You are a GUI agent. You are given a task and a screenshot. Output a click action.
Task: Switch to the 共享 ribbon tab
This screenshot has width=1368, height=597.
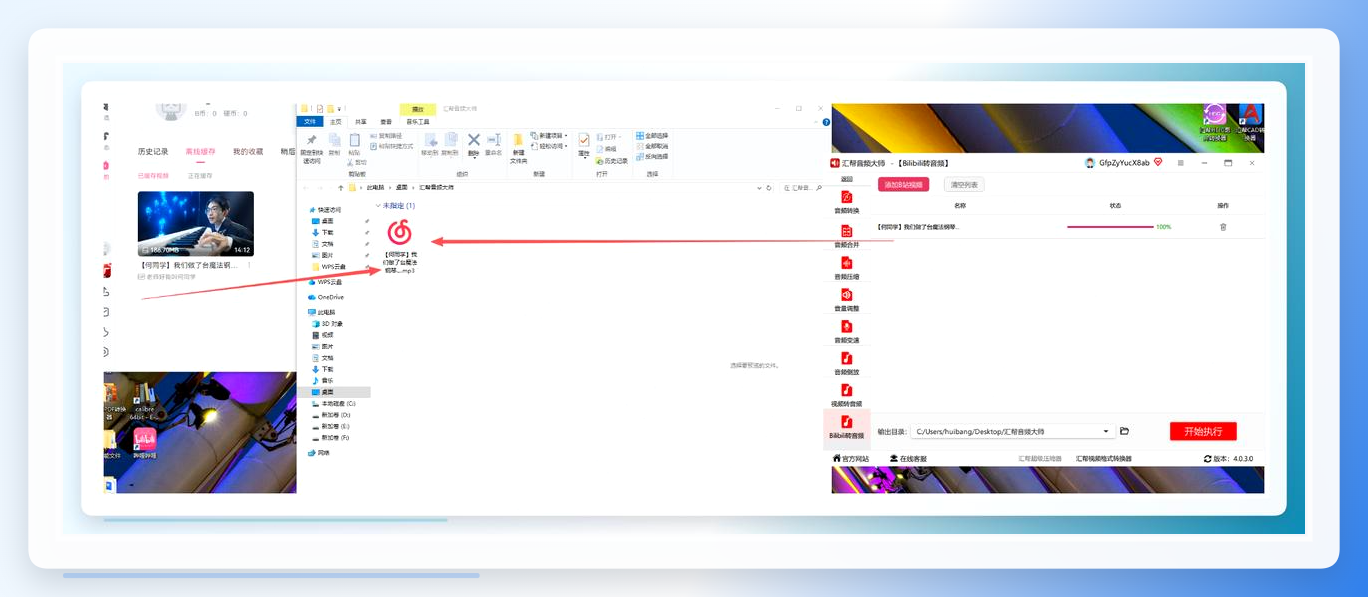pyautogui.click(x=361, y=121)
